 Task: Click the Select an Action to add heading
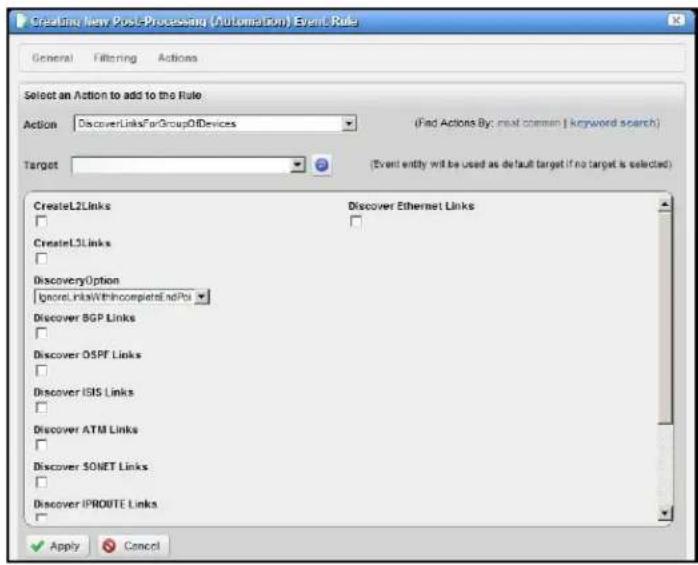pyautogui.click(x=113, y=95)
